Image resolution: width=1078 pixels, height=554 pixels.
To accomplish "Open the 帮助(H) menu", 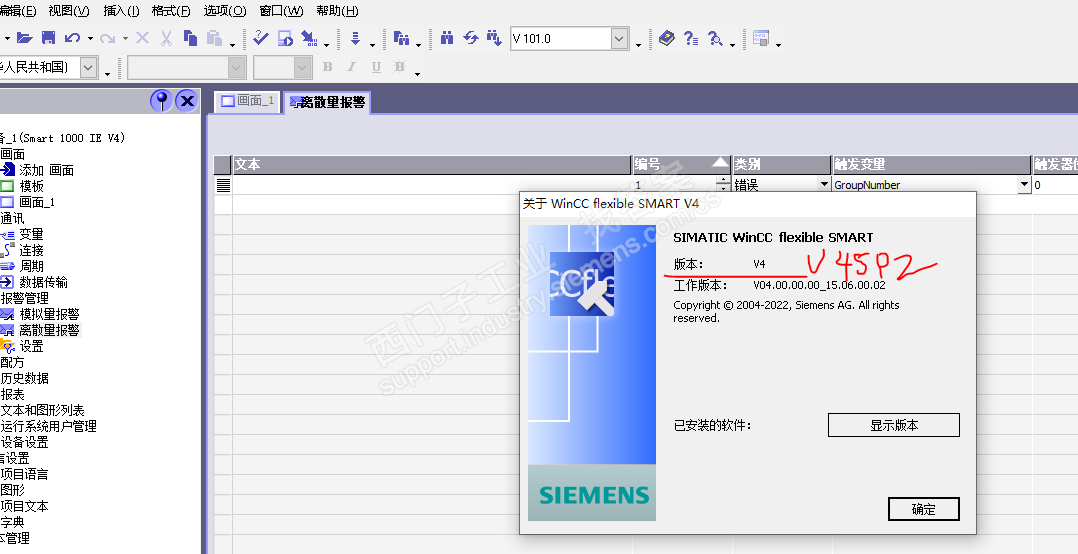I will (337, 11).
